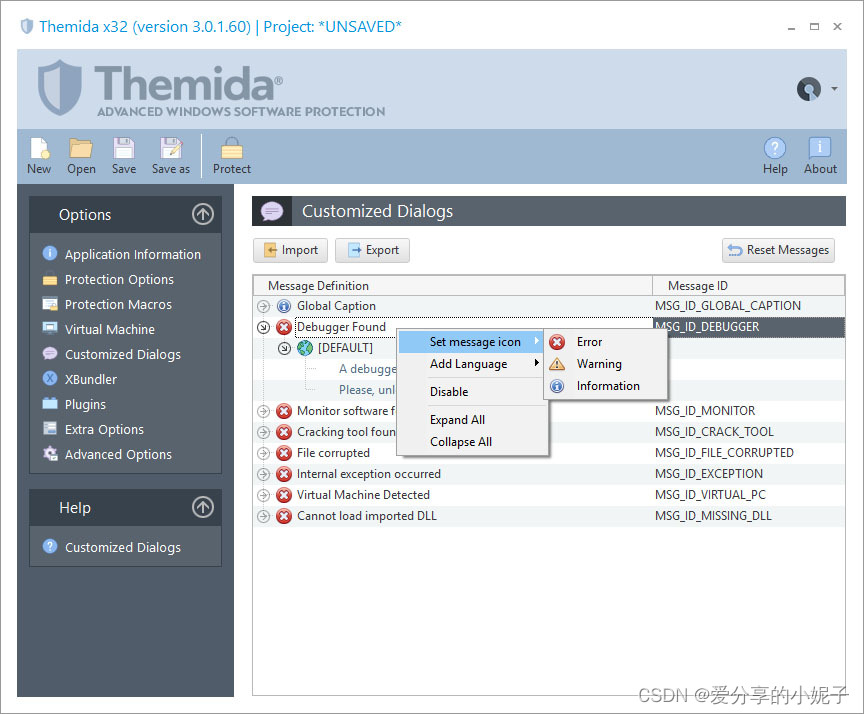Image resolution: width=864 pixels, height=714 pixels.
Task: Click error icon of File corrupted
Action: tap(284, 453)
